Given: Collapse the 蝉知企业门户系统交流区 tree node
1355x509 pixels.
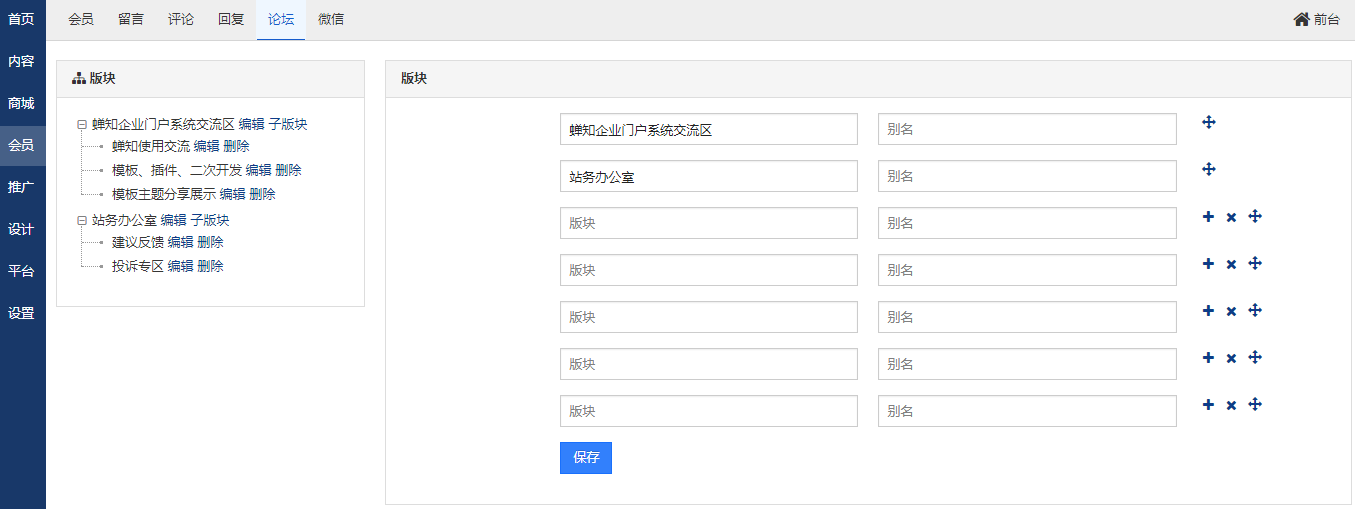Looking at the screenshot, I should (81, 125).
